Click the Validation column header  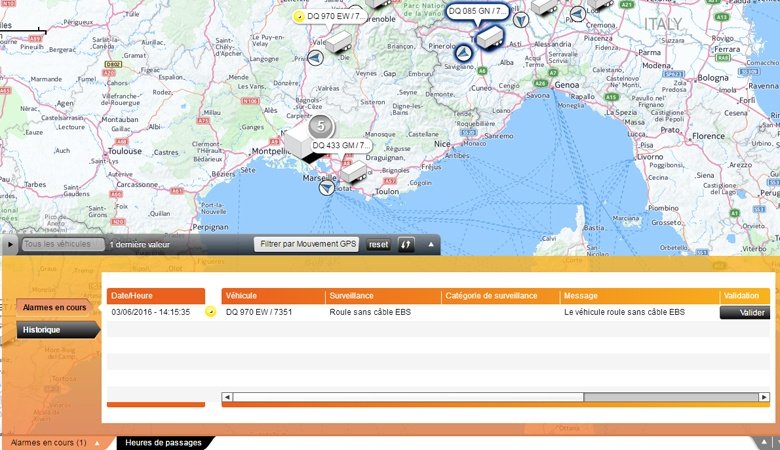(745, 295)
